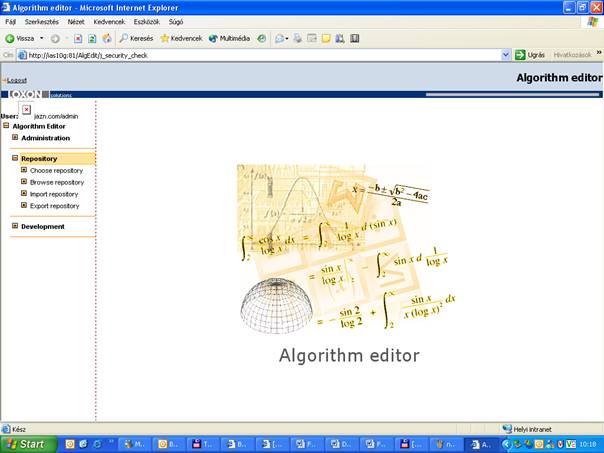Open the Kedvencek favorites toolbar button

click(181, 39)
